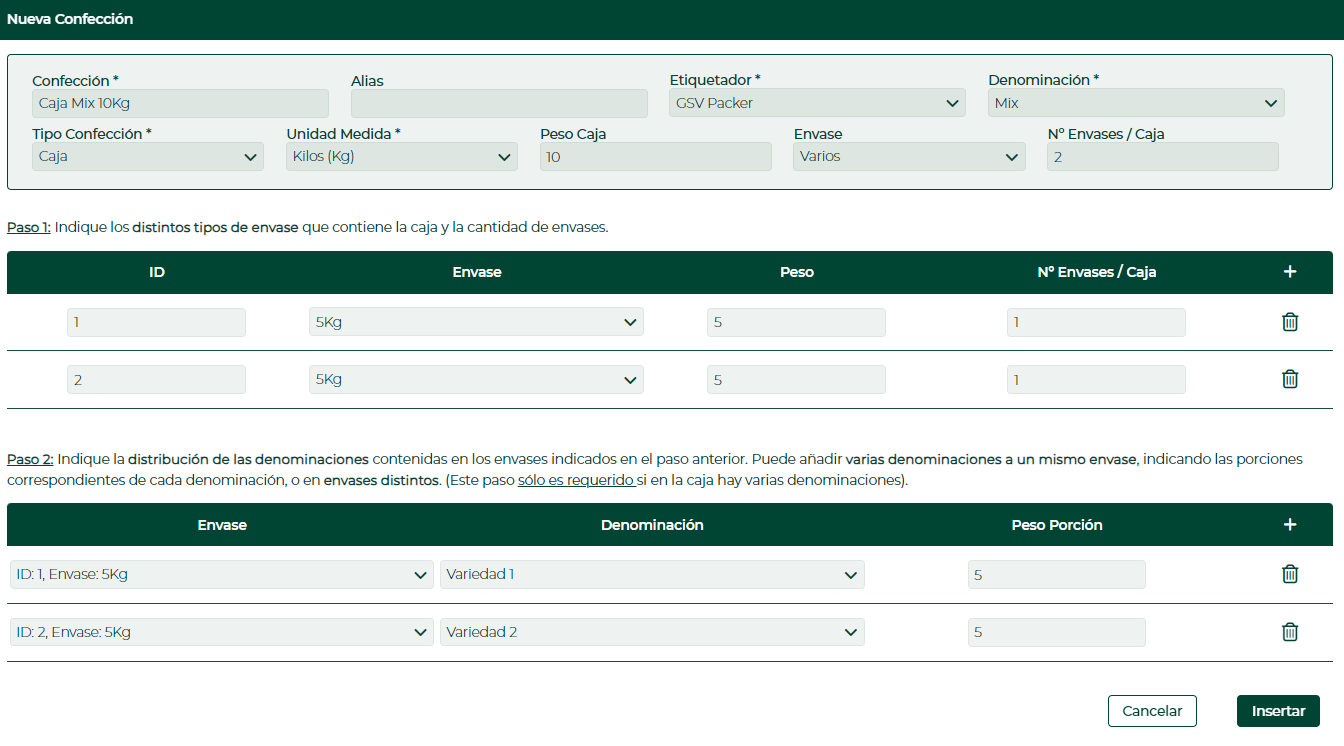Click Nº Envases / Caja field in row ID 1

[x=1096, y=322]
